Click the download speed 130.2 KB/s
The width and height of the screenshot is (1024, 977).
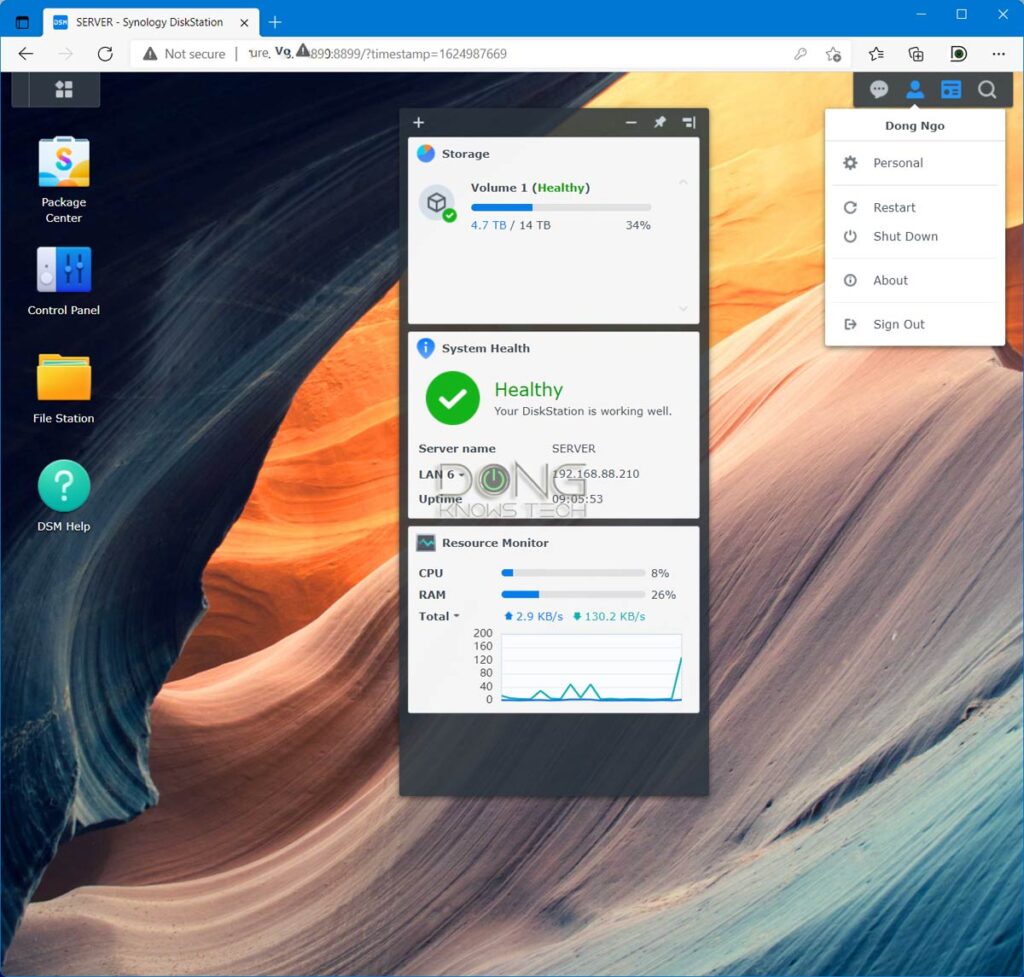tap(609, 616)
